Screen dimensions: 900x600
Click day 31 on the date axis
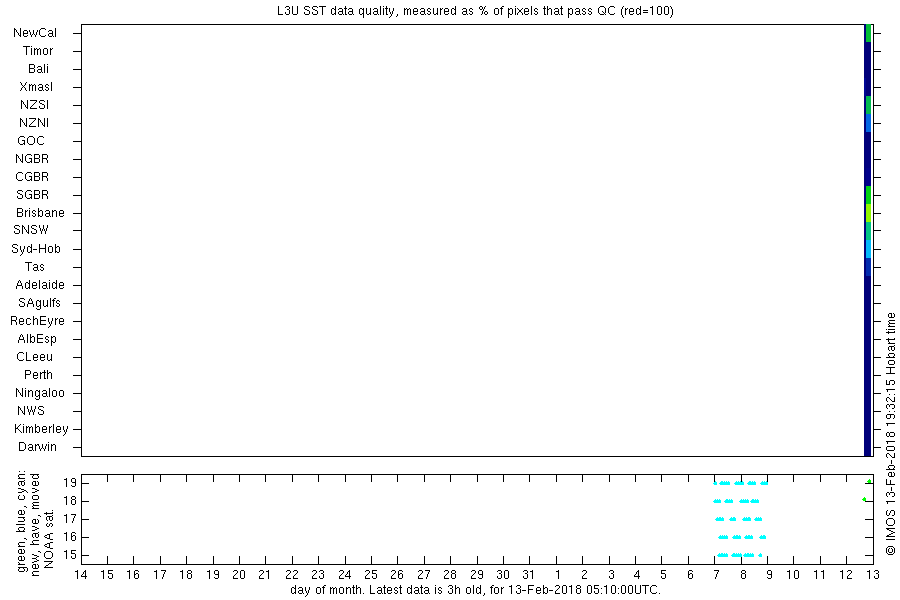pyautogui.click(x=529, y=575)
